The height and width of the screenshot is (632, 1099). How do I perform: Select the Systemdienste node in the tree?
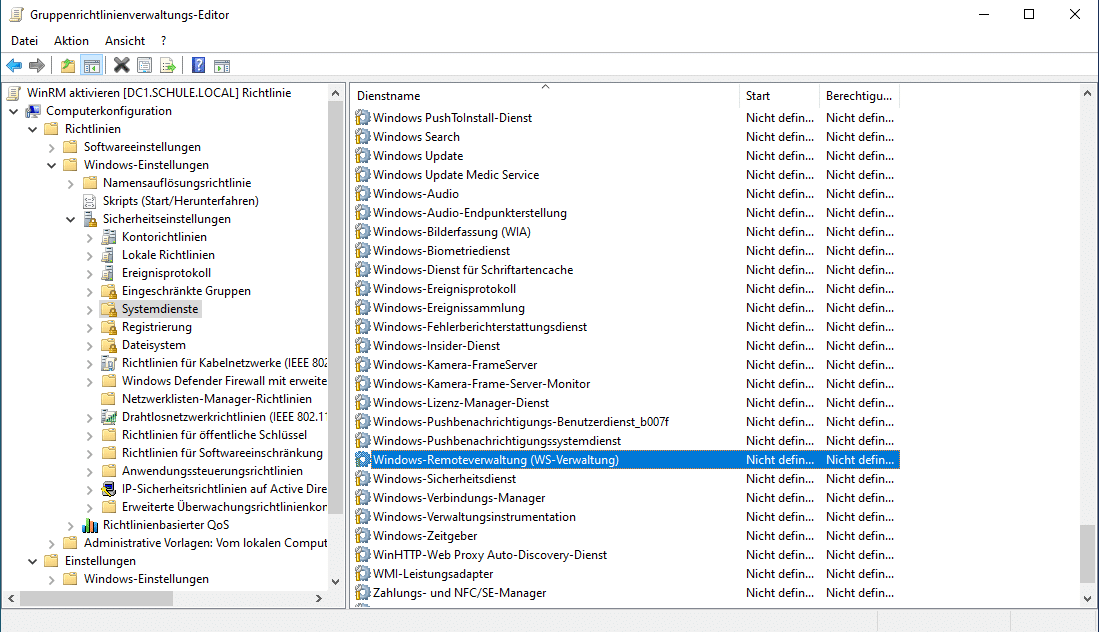click(160, 308)
